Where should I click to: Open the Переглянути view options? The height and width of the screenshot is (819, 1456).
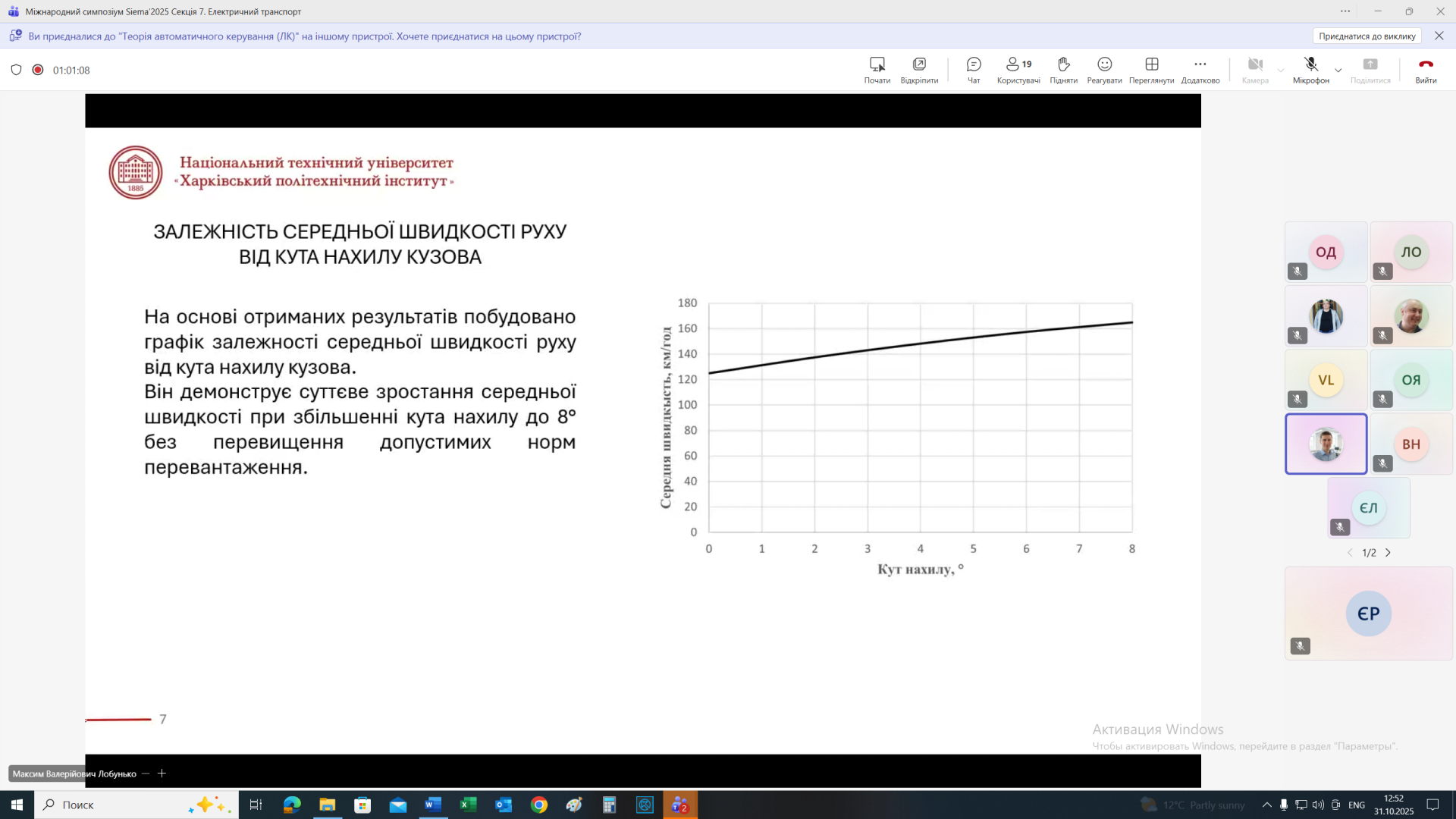1151,69
